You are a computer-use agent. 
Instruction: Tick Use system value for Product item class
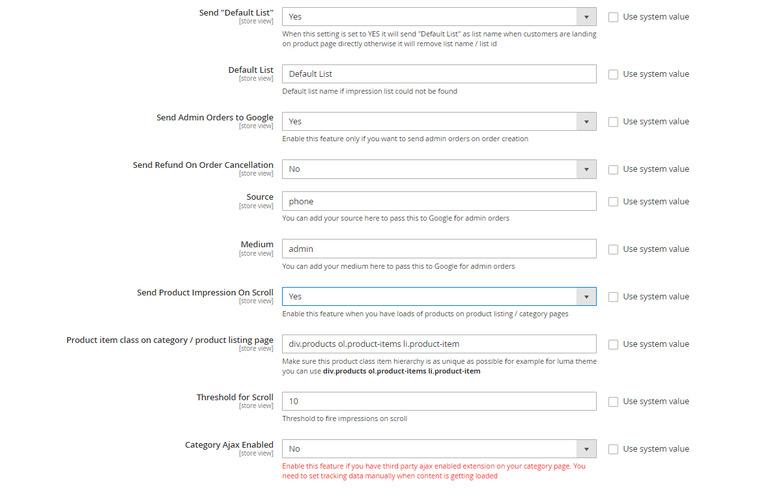613,344
